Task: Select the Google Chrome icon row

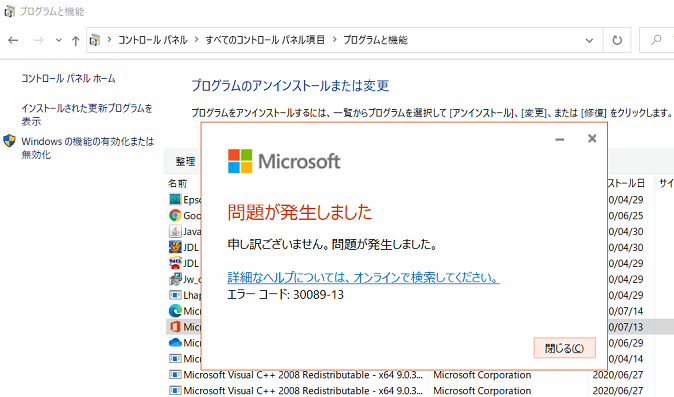Action: pyautogui.click(x=175, y=215)
